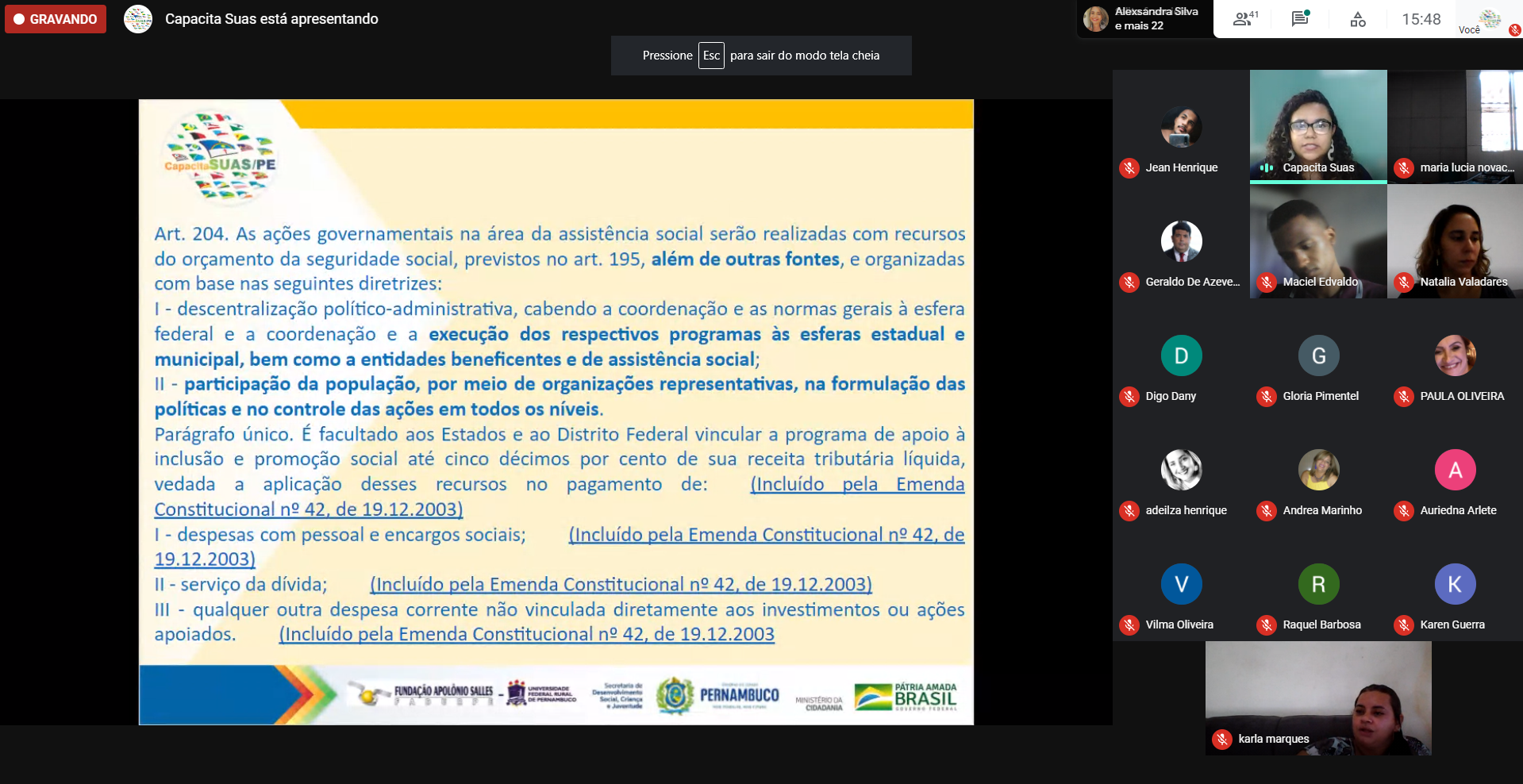Image resolution: width=1523 pixels, height=784 pixels.
Task: Open Emenda Constitucional link beside 'serviço da dívida'
Action: click(621, 585)
